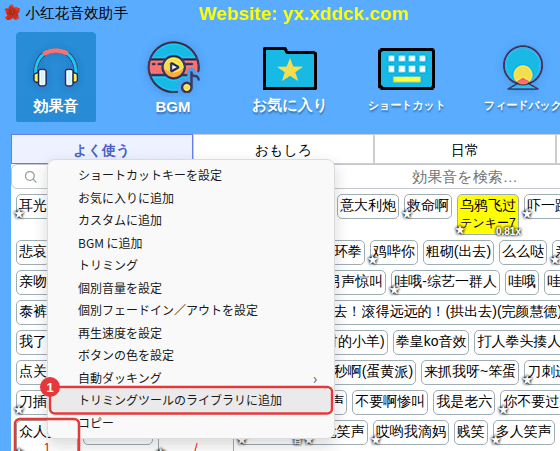Toggle favorite star on 耳光 button
Image resolution: width=560 pixels, height=451 pixels.
tap(19, 214)
